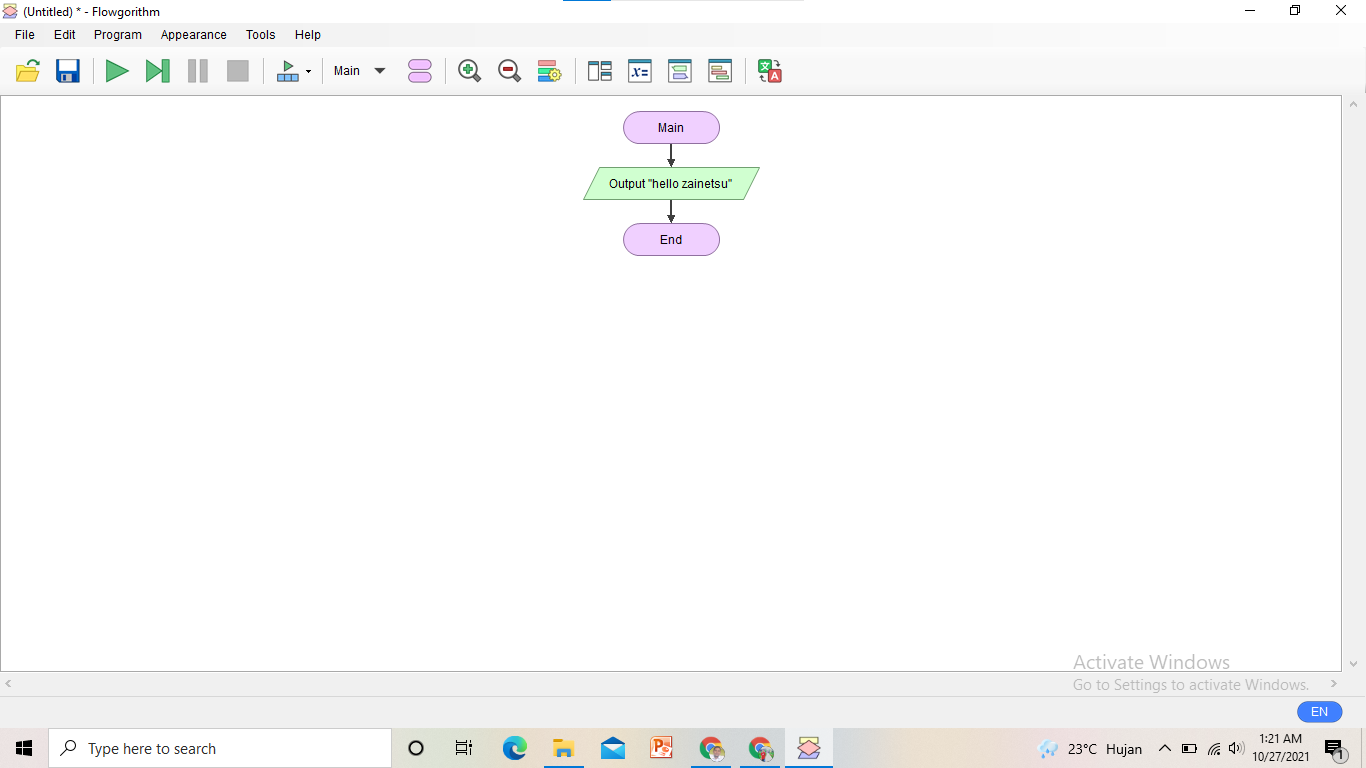Screen dimensions: 1366x768
Task: Open the Variable Watch window
Action: pos(639,70)
